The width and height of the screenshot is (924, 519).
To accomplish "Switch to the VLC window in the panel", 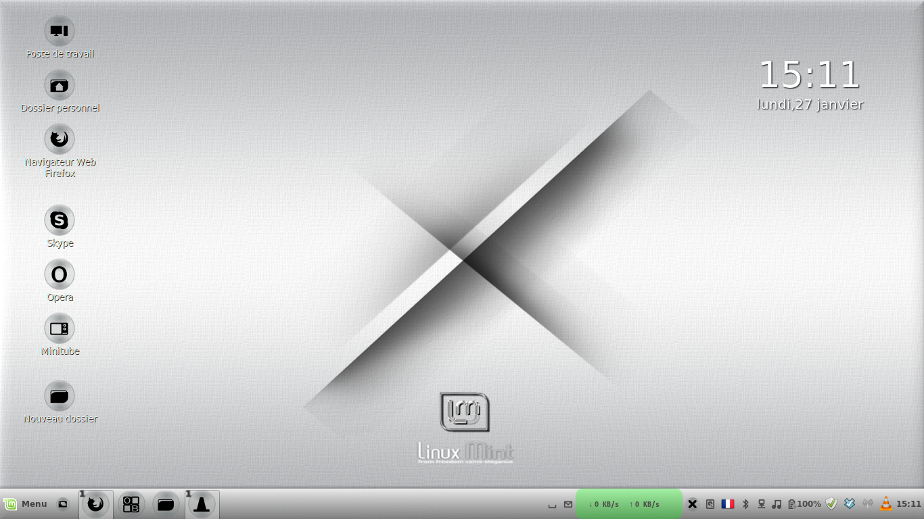I will point(202,504).
